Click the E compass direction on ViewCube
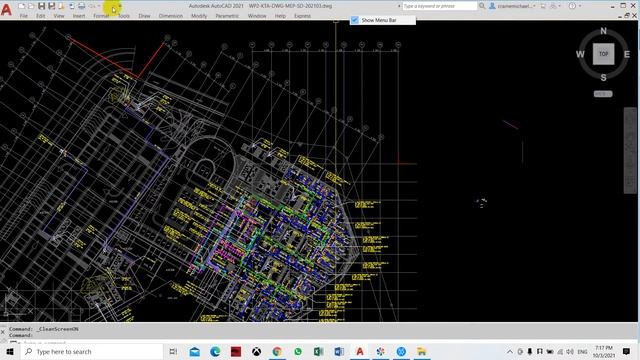Viewport: 640px width, 360px height. tap(627, 54)
